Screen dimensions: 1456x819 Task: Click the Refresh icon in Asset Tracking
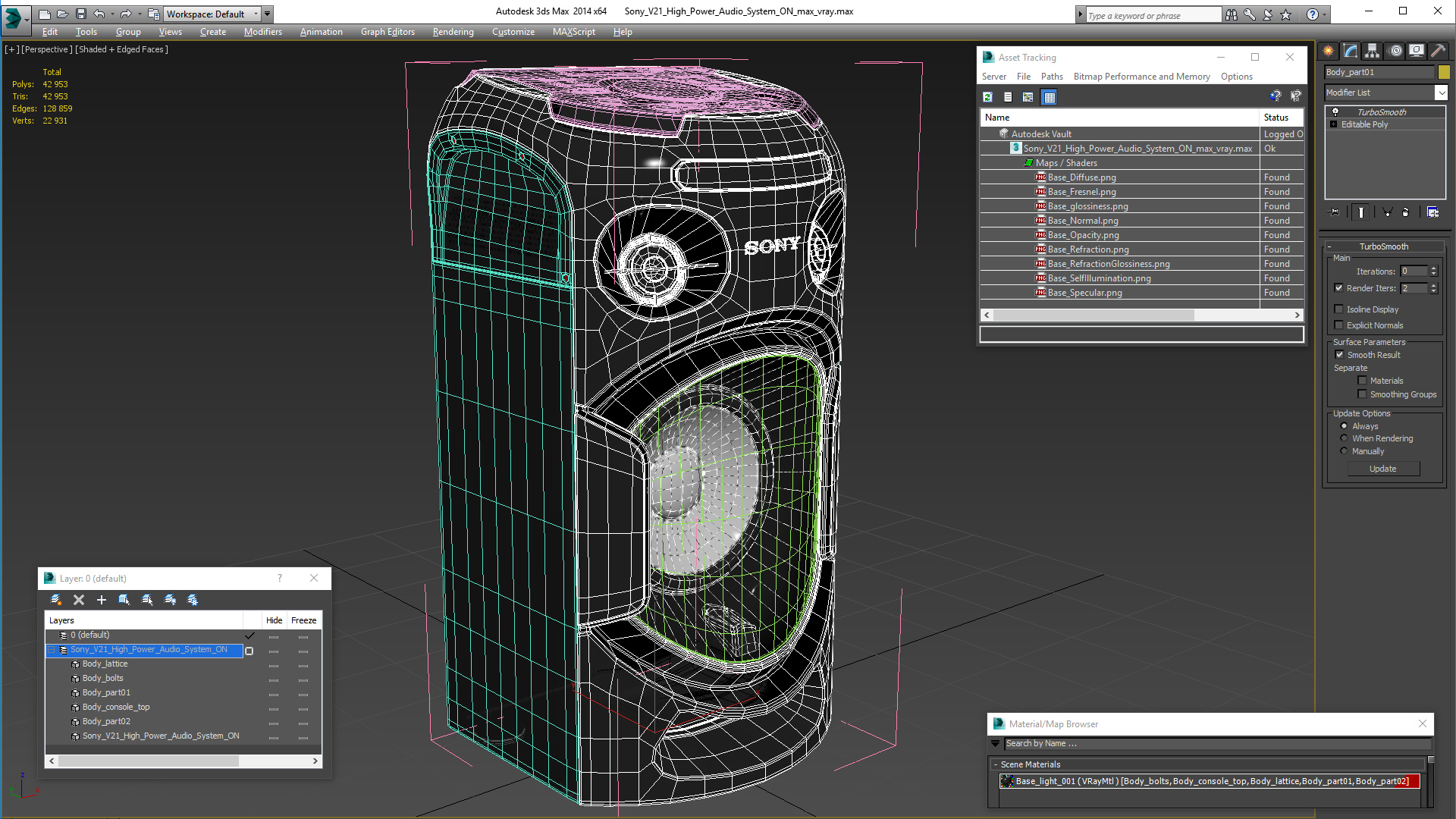point(987,97)
